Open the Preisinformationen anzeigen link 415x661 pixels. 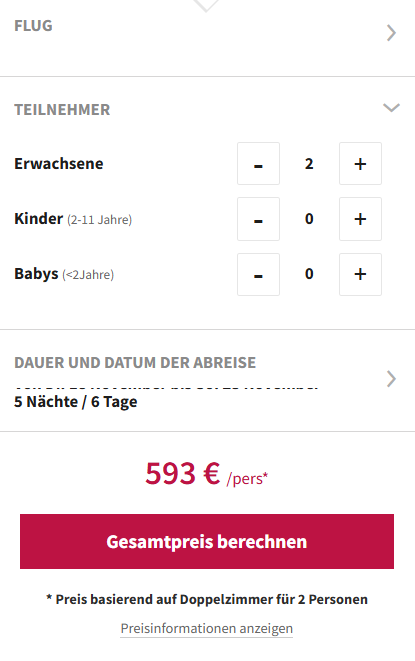coord(207,629)
